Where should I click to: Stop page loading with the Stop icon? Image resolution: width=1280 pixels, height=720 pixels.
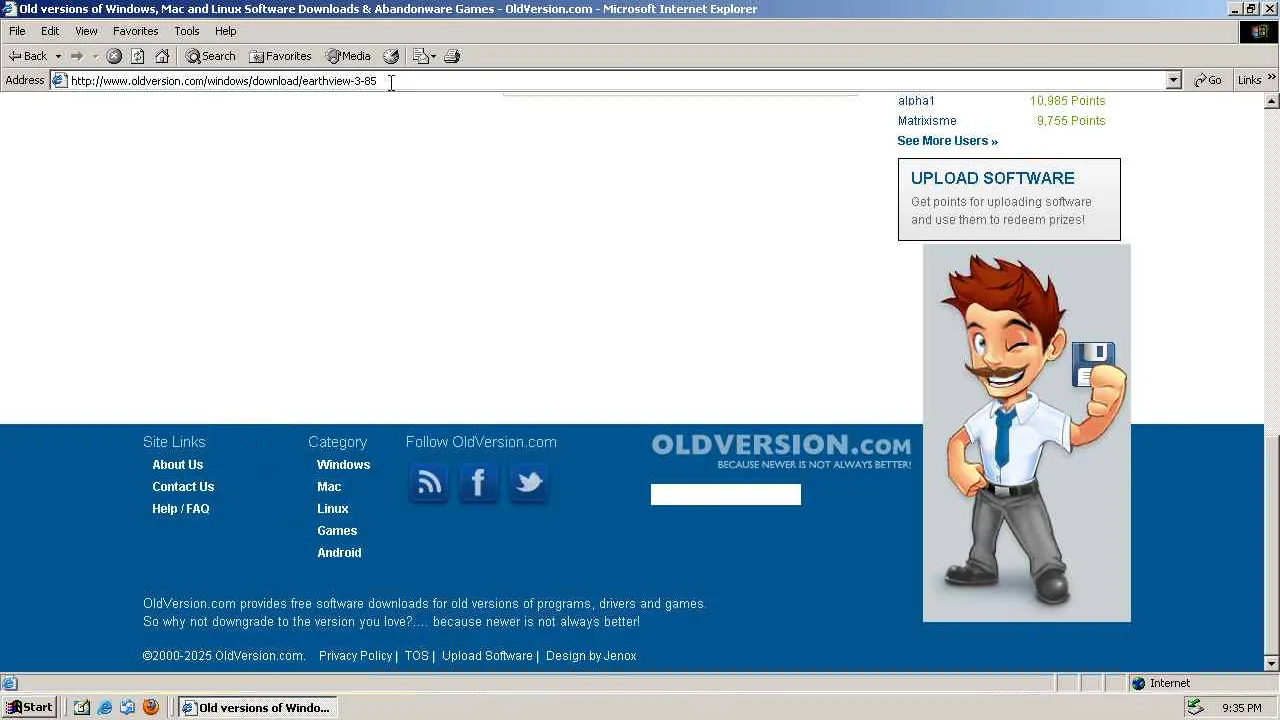tap(114, 56)
